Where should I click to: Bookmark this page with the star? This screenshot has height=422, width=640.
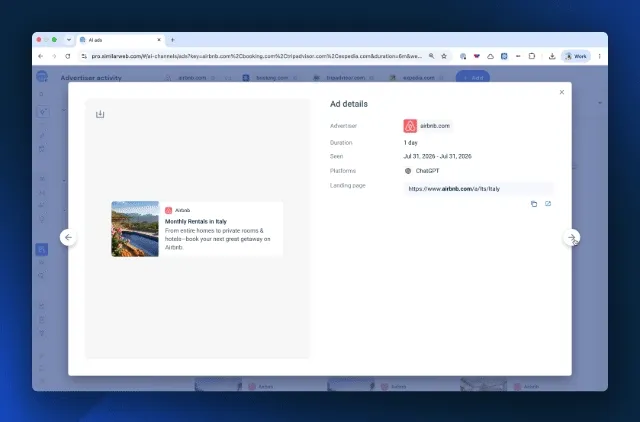[444, 56]
